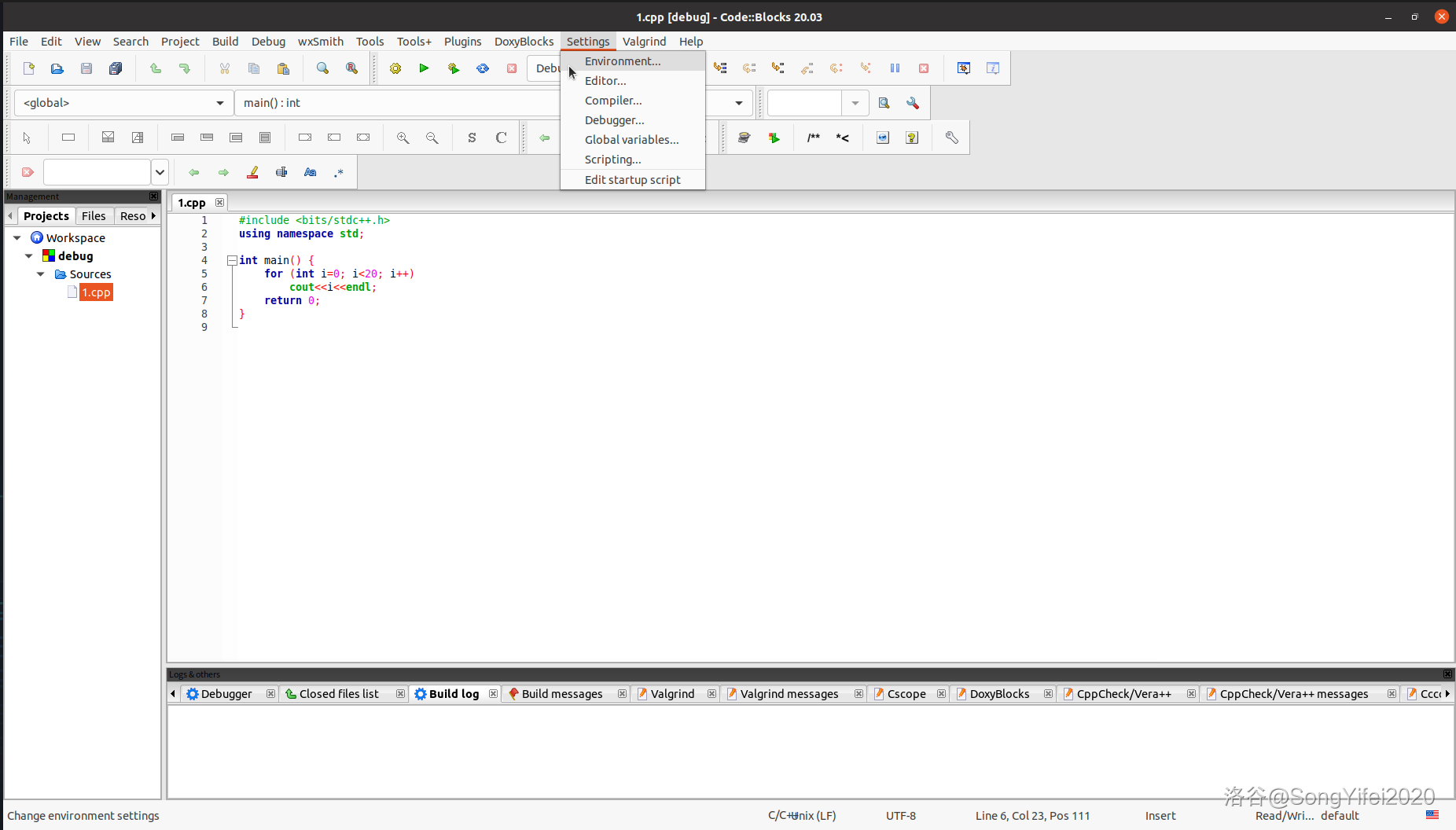The height and width of the screenshot is (830, 1456).
Task: Collapse the Sources folder
Action: 41,274
